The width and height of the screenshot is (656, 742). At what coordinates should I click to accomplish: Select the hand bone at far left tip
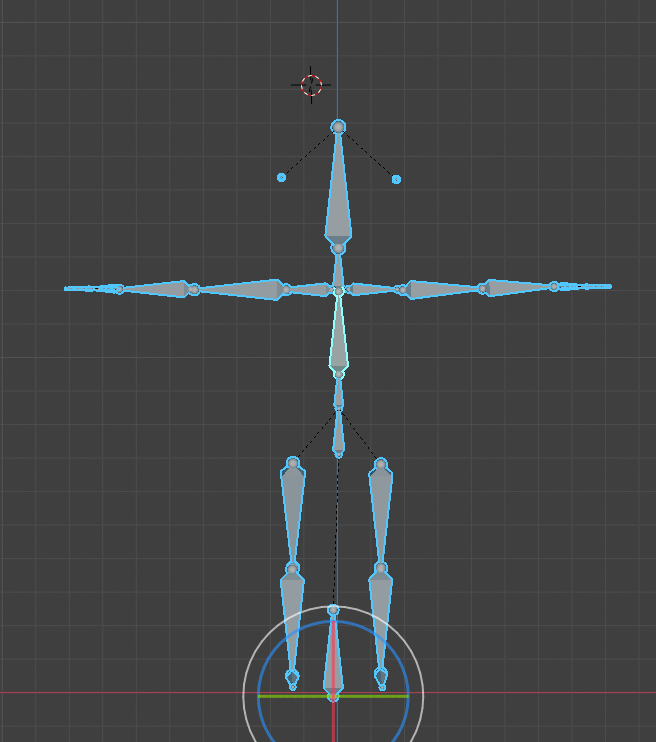click(x=92, y=288)
